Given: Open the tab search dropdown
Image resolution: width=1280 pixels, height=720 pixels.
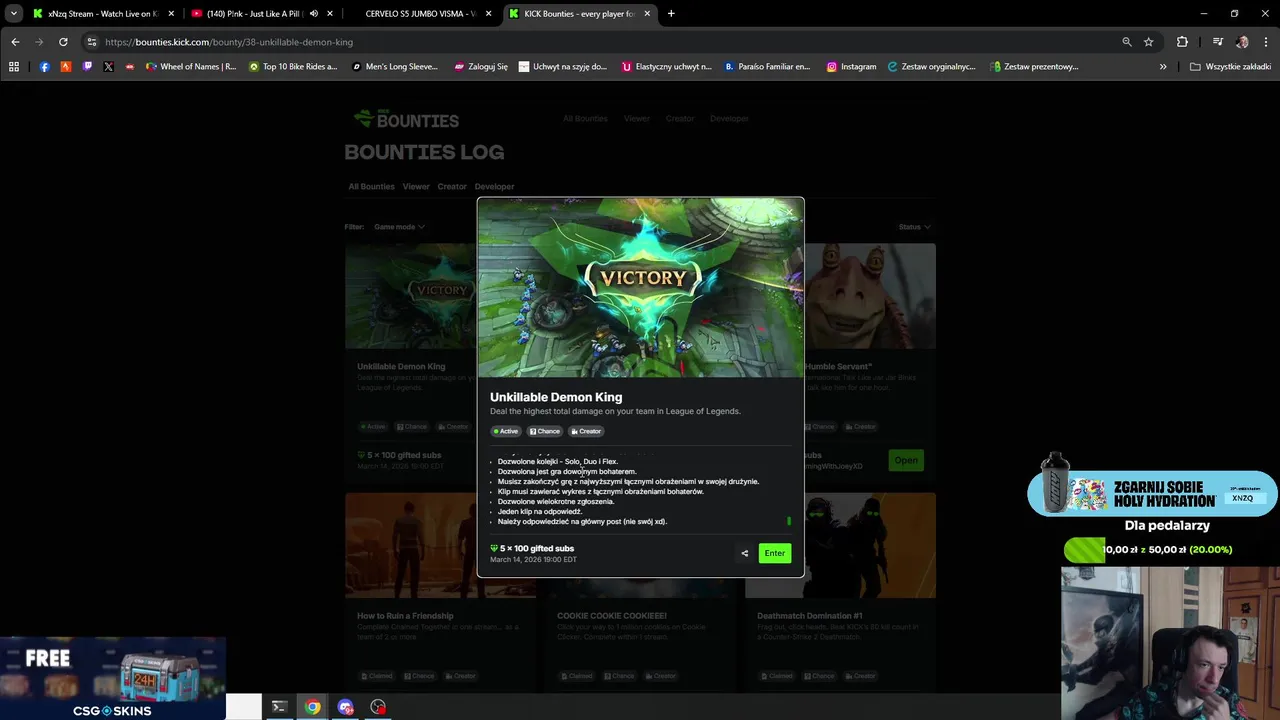Looking at the screenshot, I should coord(13,14).
